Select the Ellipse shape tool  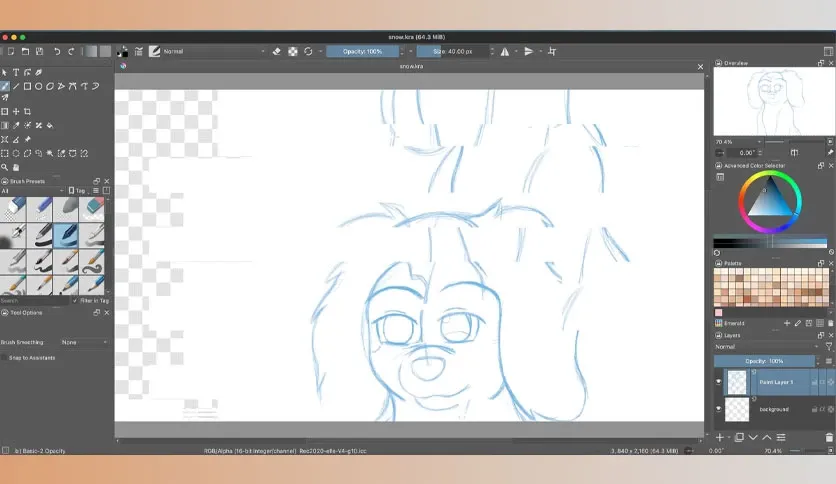click(x=38, y=86)
